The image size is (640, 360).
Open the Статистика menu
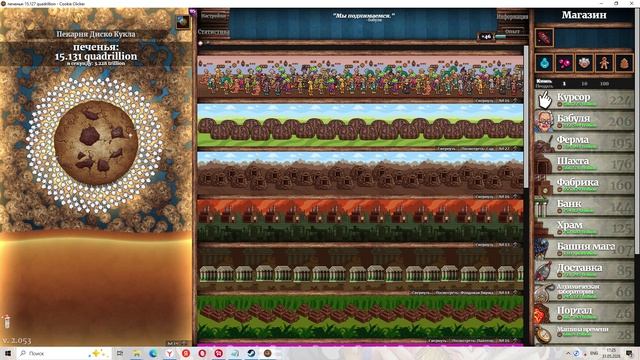tap(213, 31)
